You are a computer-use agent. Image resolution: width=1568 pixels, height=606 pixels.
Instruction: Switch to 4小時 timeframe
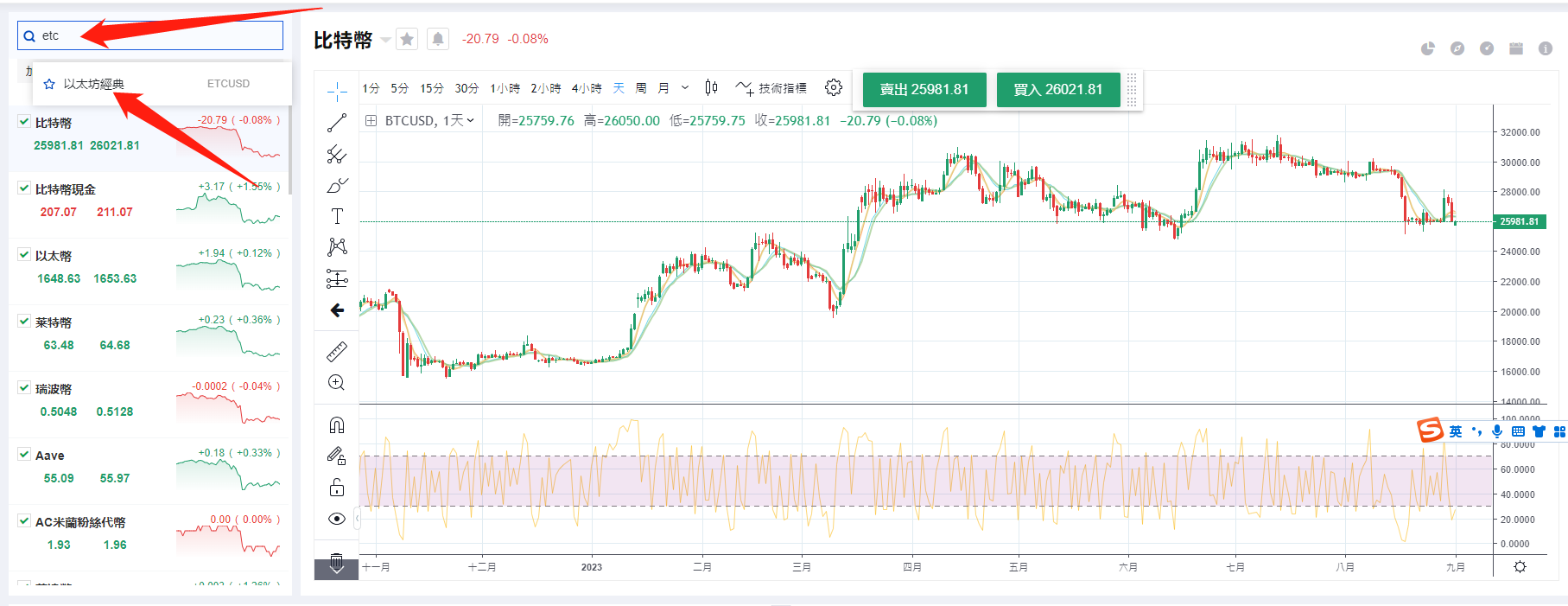[586, 88]
